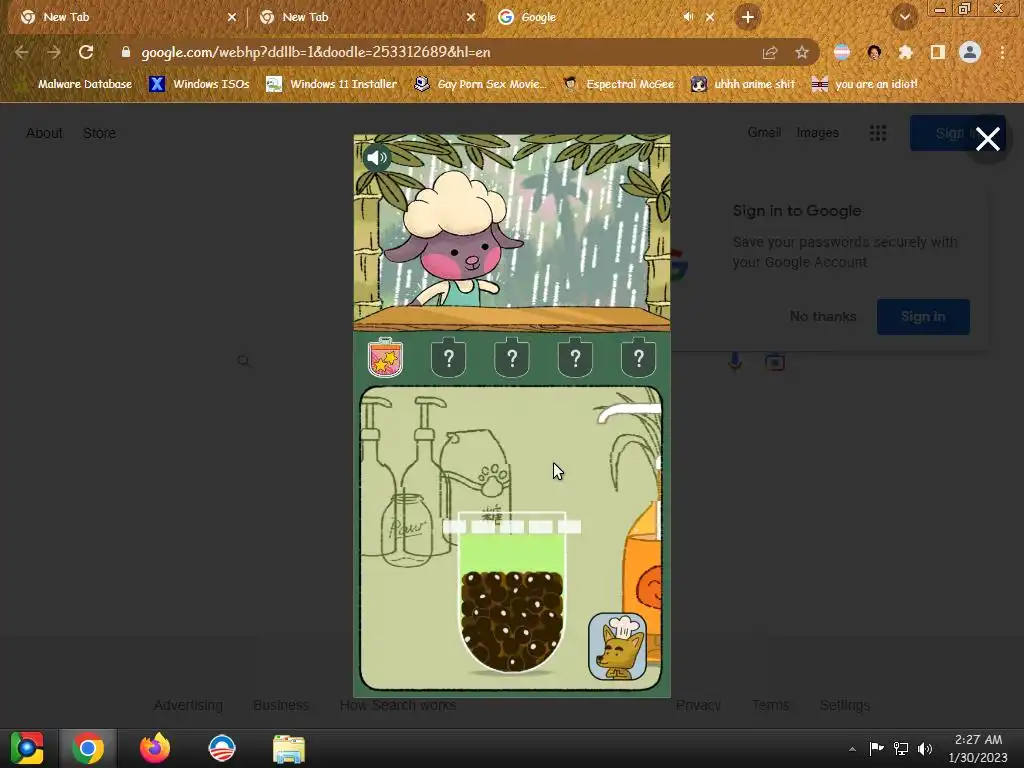Switch to the first New Tab
Screen dimensions: 1024x768
point(127,18)
